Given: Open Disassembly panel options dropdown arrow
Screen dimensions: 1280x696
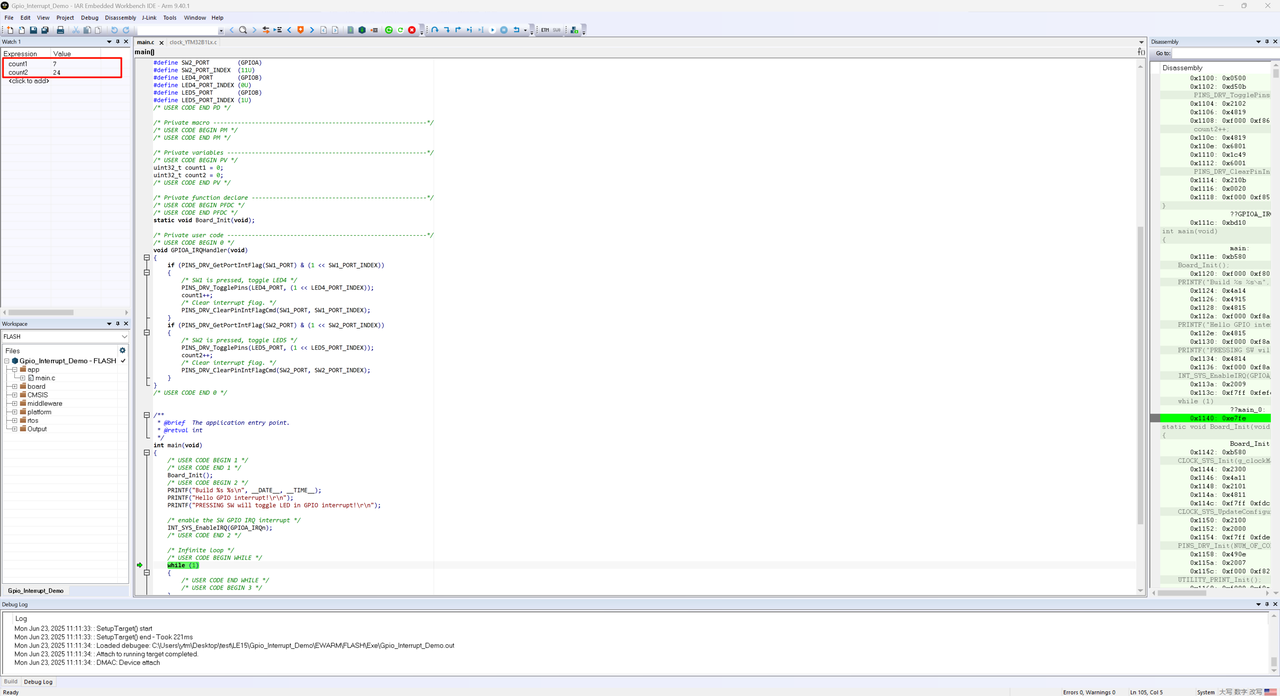Looking at the screenshot, I should pos(1258,42).
